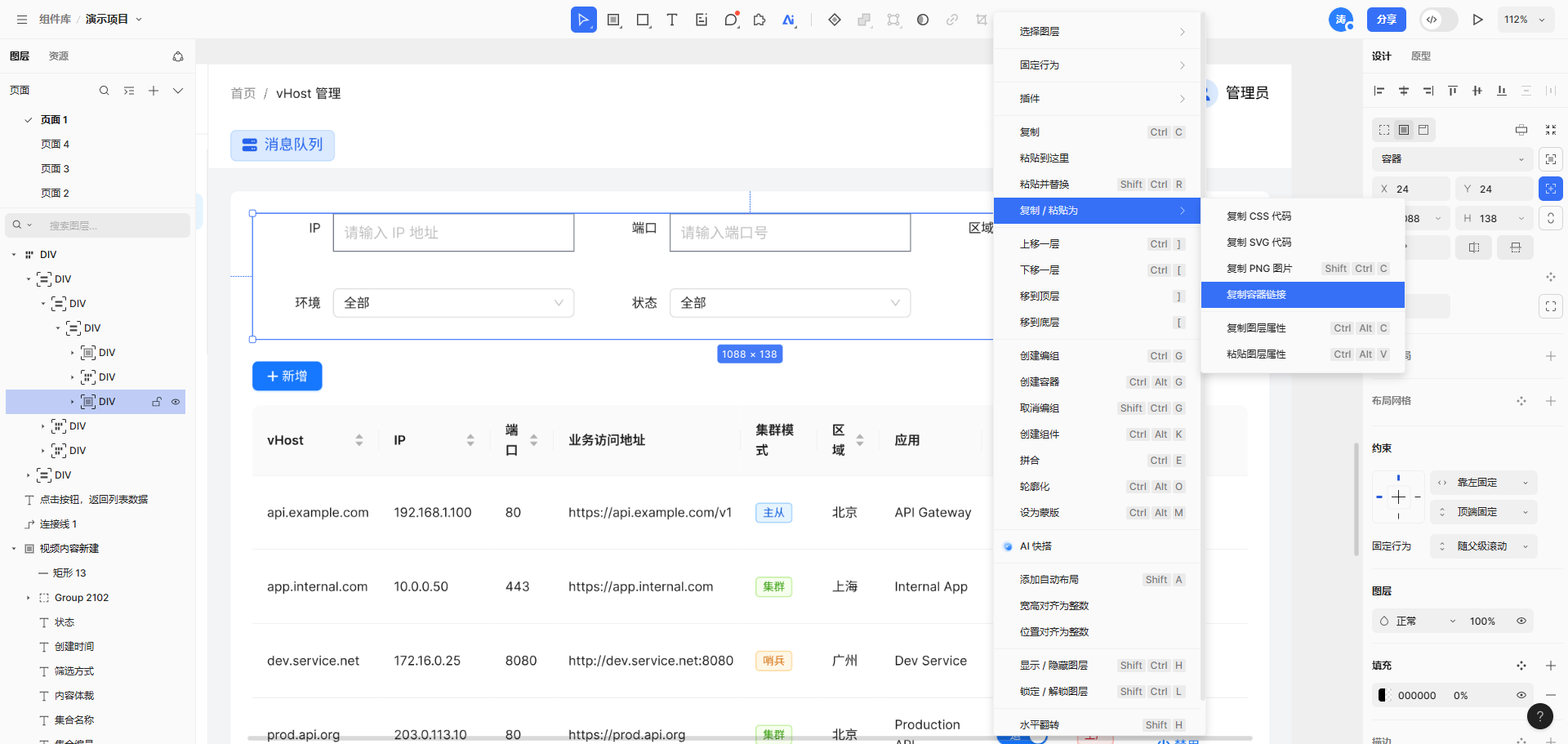The height and width of the screenshot is (744, 1568).
Task: Select the Rectangle tool in the toolbar
Action: coord(643,19)
